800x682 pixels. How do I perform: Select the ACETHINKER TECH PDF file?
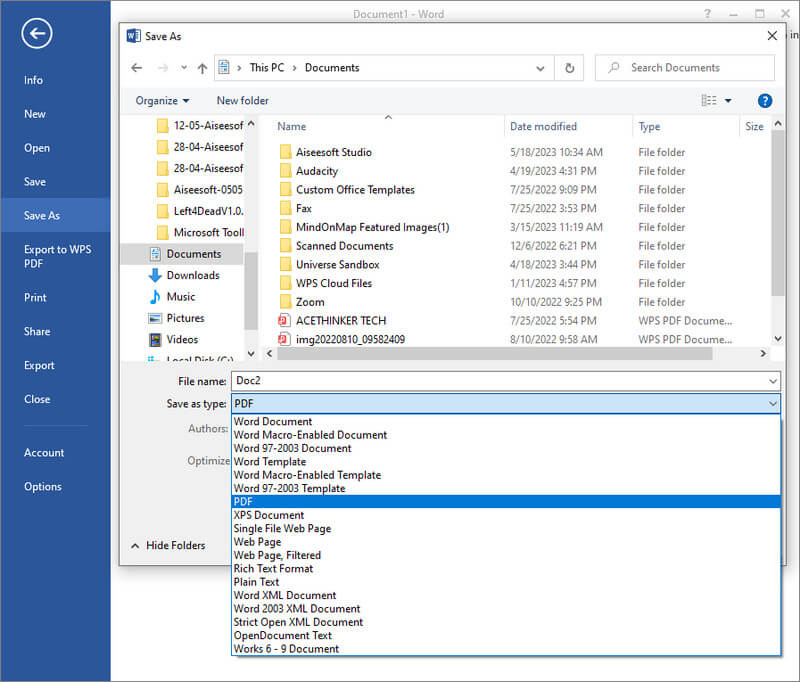pos(340,321)
